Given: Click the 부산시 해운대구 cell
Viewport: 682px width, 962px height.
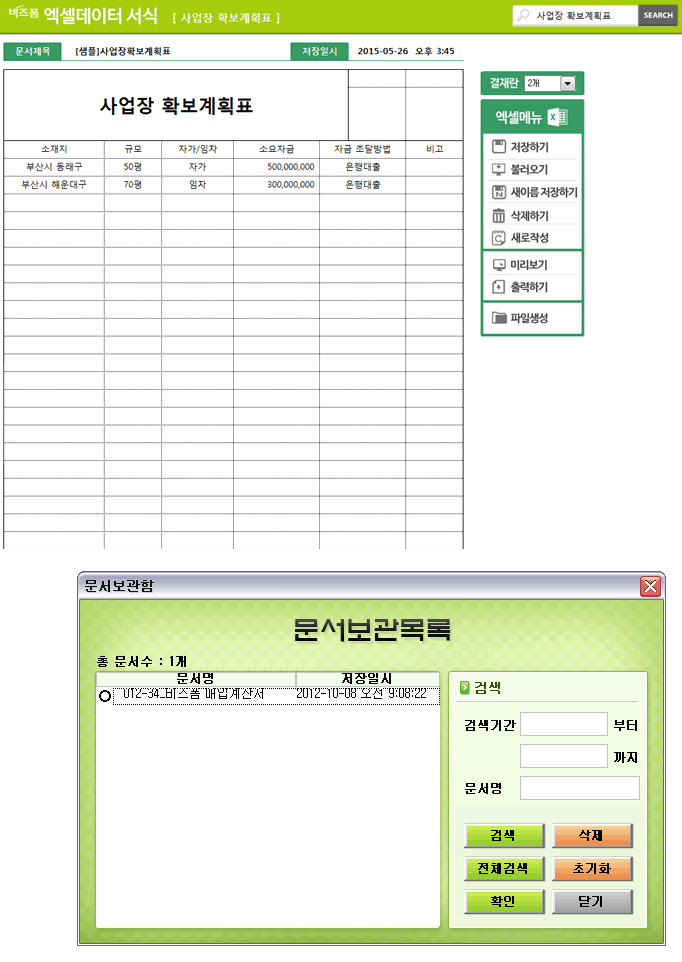Looking at the screenshot, I should pyautogui.click(x=54, y=185).
